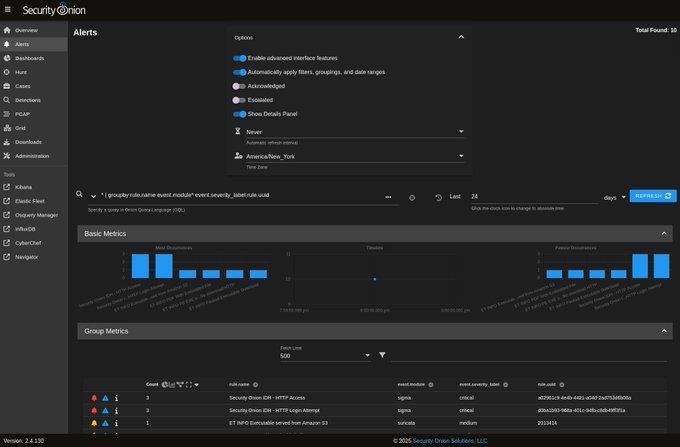Click the clock icon to use absolute time

point(438,197)
